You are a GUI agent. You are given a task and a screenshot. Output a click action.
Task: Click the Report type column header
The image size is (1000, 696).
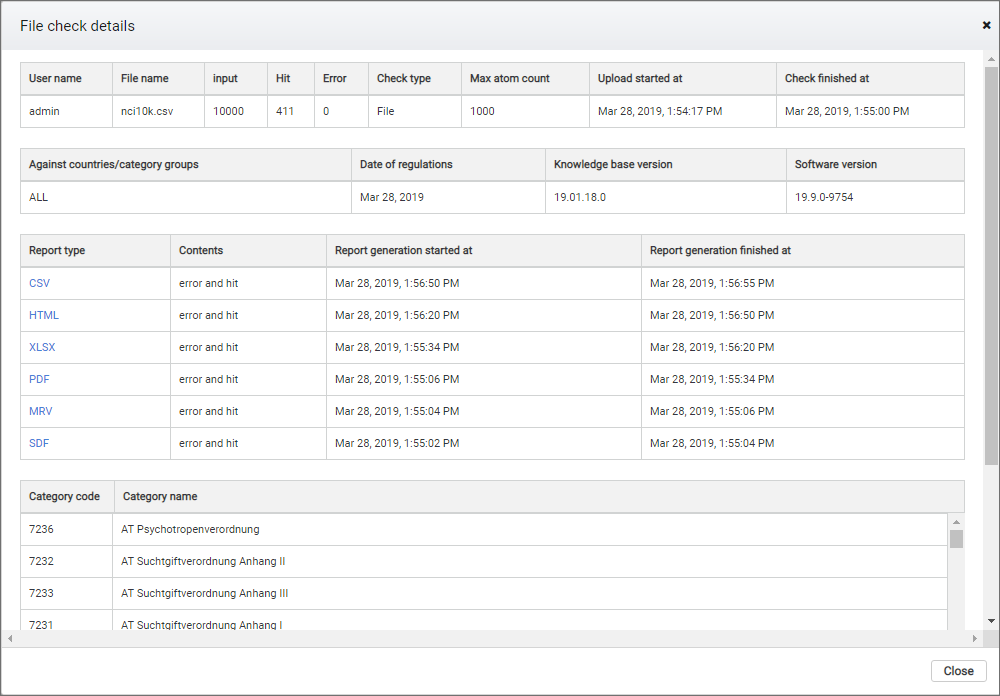coord(57,250)
